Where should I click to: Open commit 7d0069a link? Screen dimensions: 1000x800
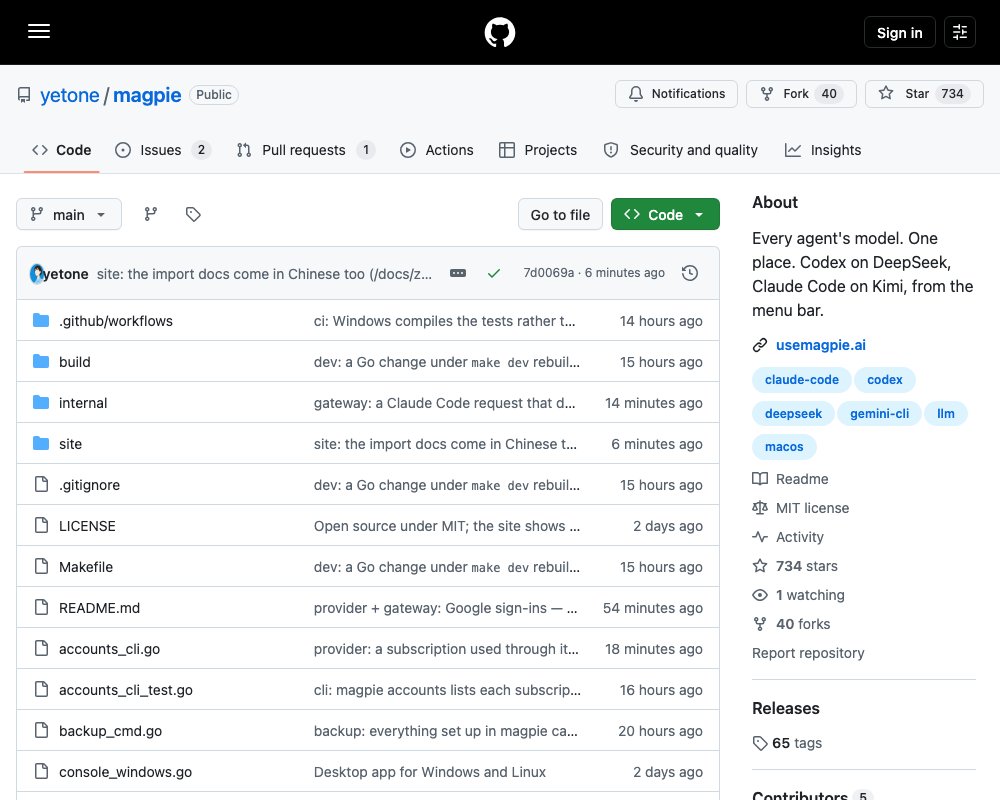point(548,273)
